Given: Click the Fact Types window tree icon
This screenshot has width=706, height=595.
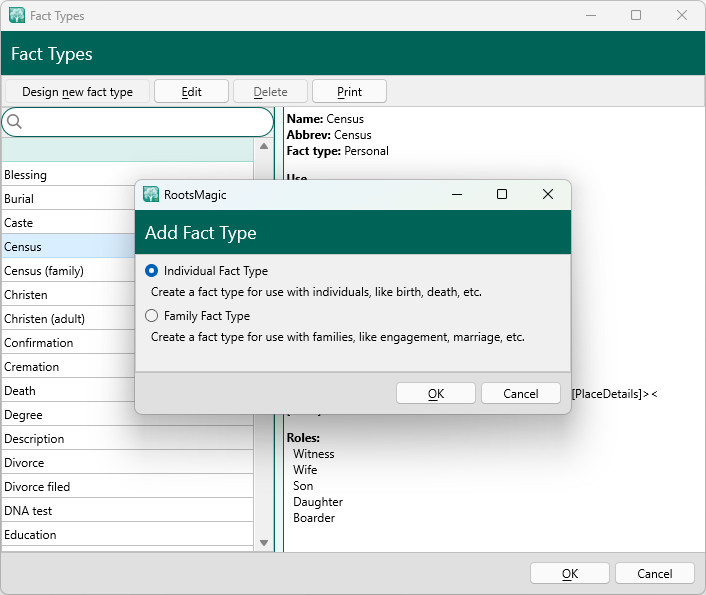Looking at the screenshot, I should tap(17, 15).
